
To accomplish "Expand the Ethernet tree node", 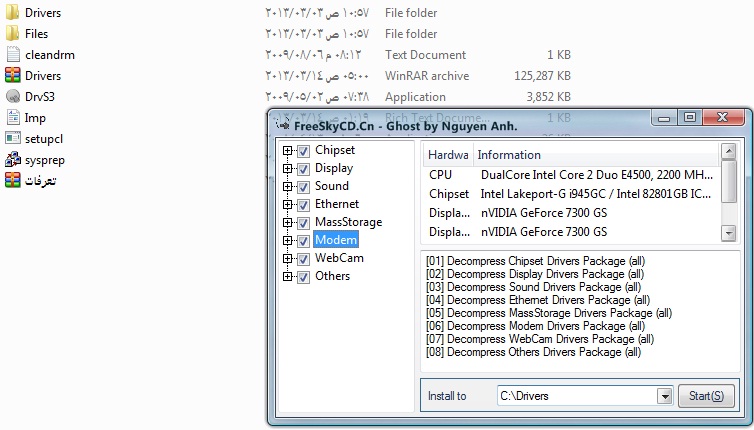I will tap(288, 204).
